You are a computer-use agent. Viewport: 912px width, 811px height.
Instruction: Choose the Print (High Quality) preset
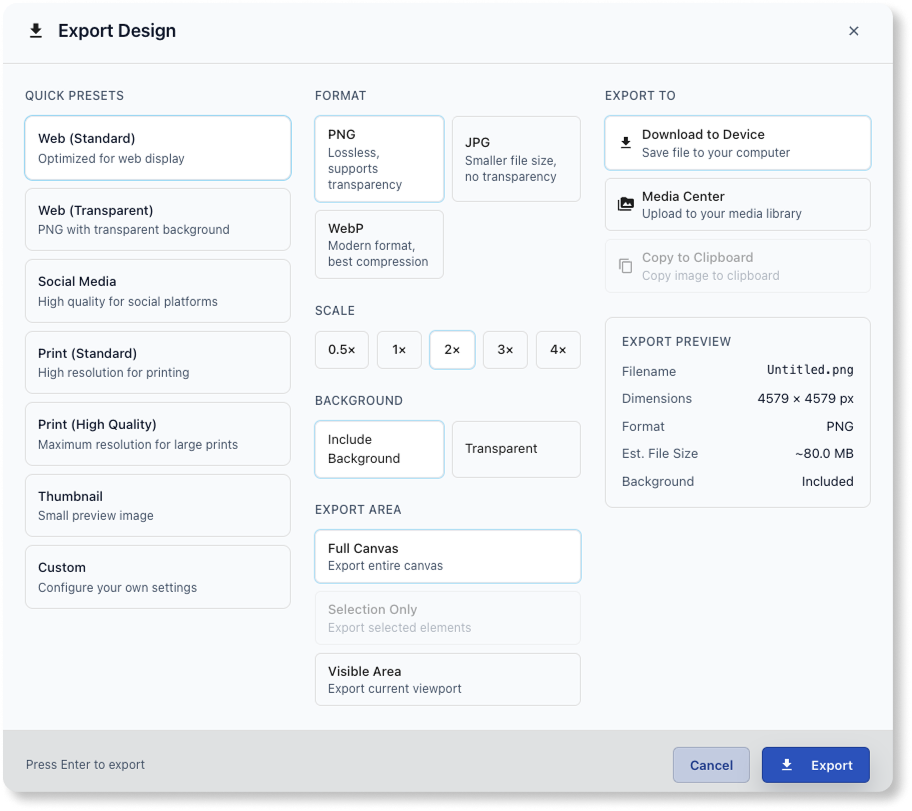coord(157,433)
